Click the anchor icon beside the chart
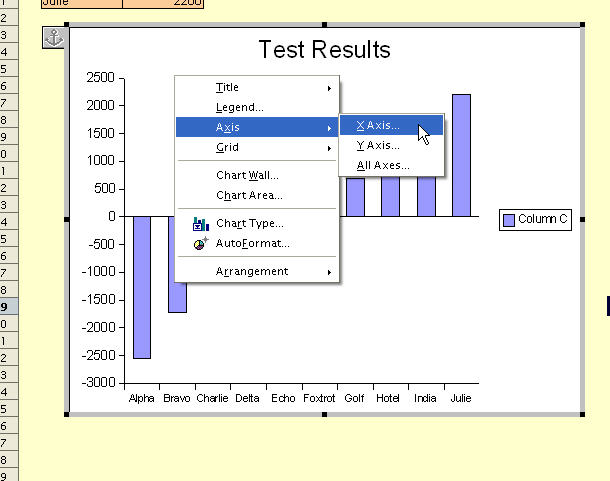Image resolution: width=610 pixels, height=481 pixels. pos(53,38)
